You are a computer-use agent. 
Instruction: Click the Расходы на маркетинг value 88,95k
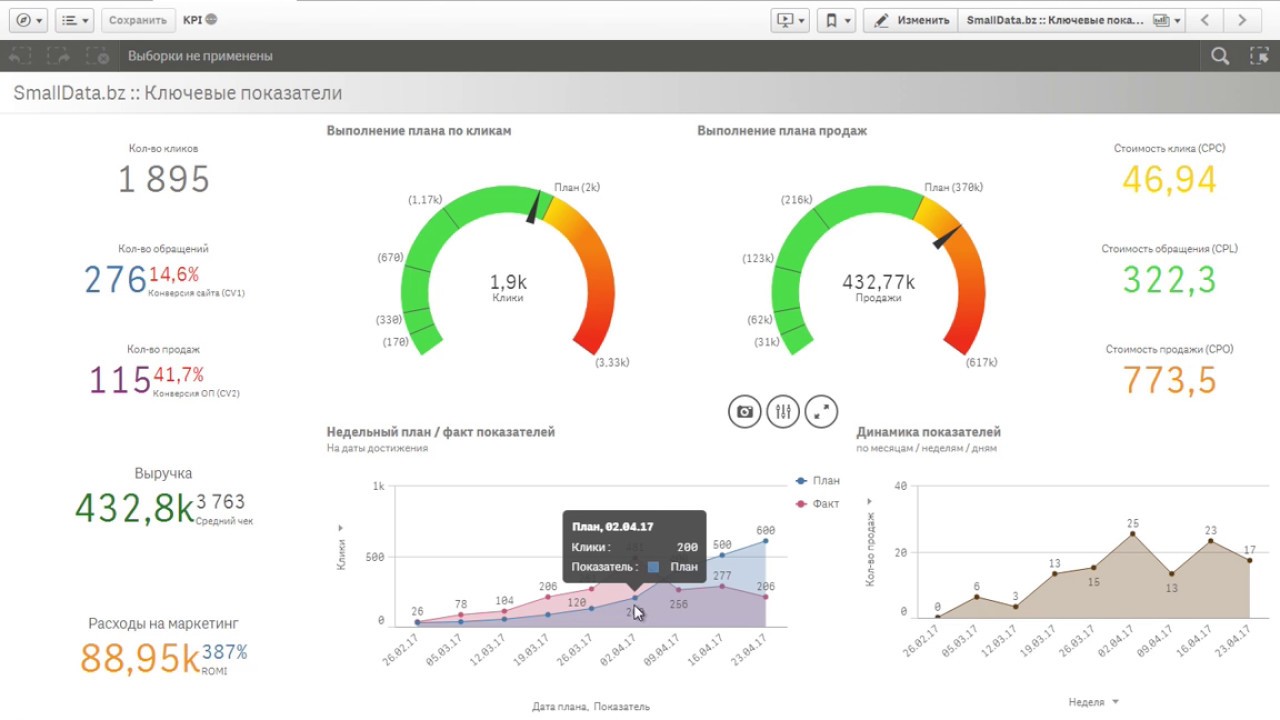tap(140, 658)
